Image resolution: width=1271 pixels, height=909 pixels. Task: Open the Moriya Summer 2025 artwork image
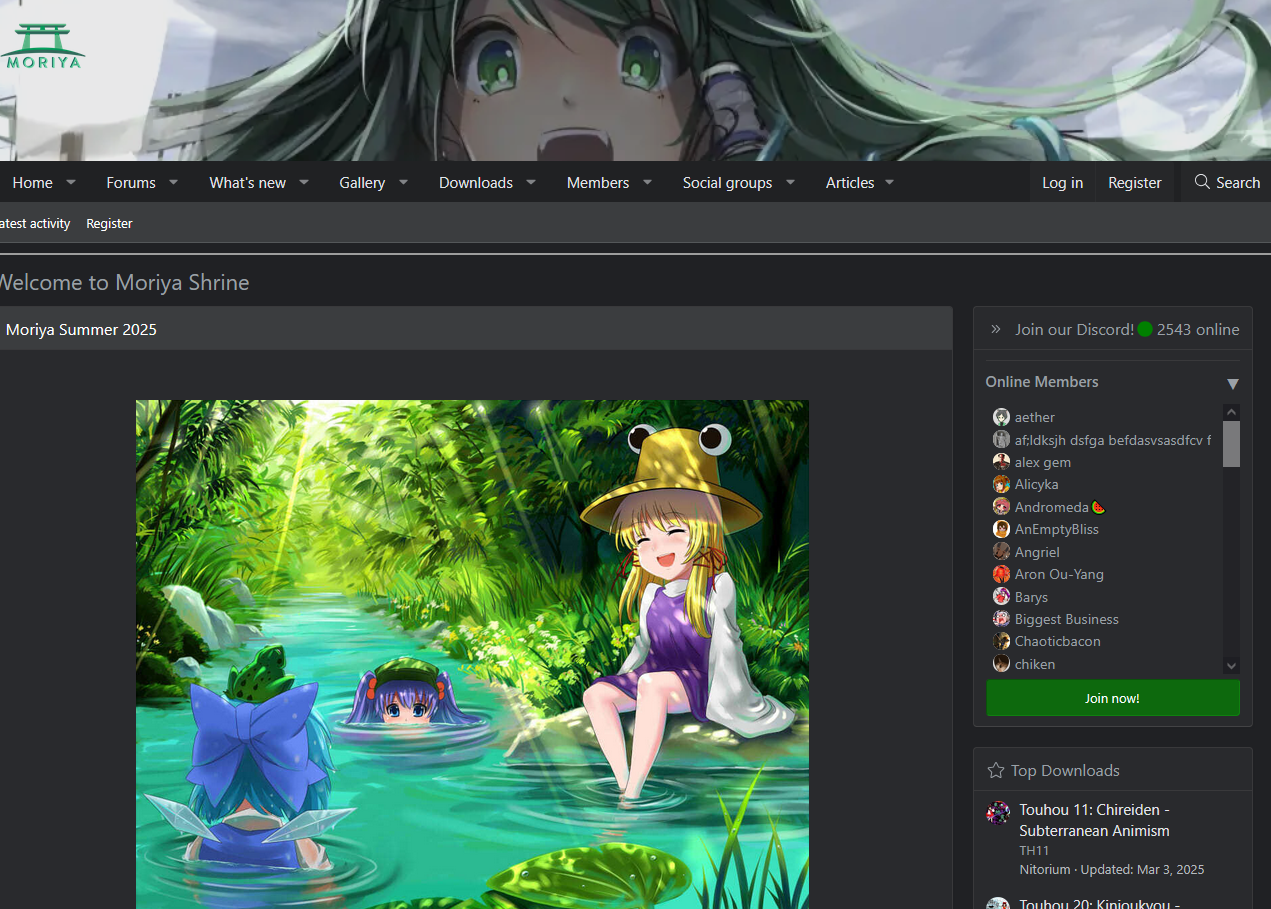point(472,654)
